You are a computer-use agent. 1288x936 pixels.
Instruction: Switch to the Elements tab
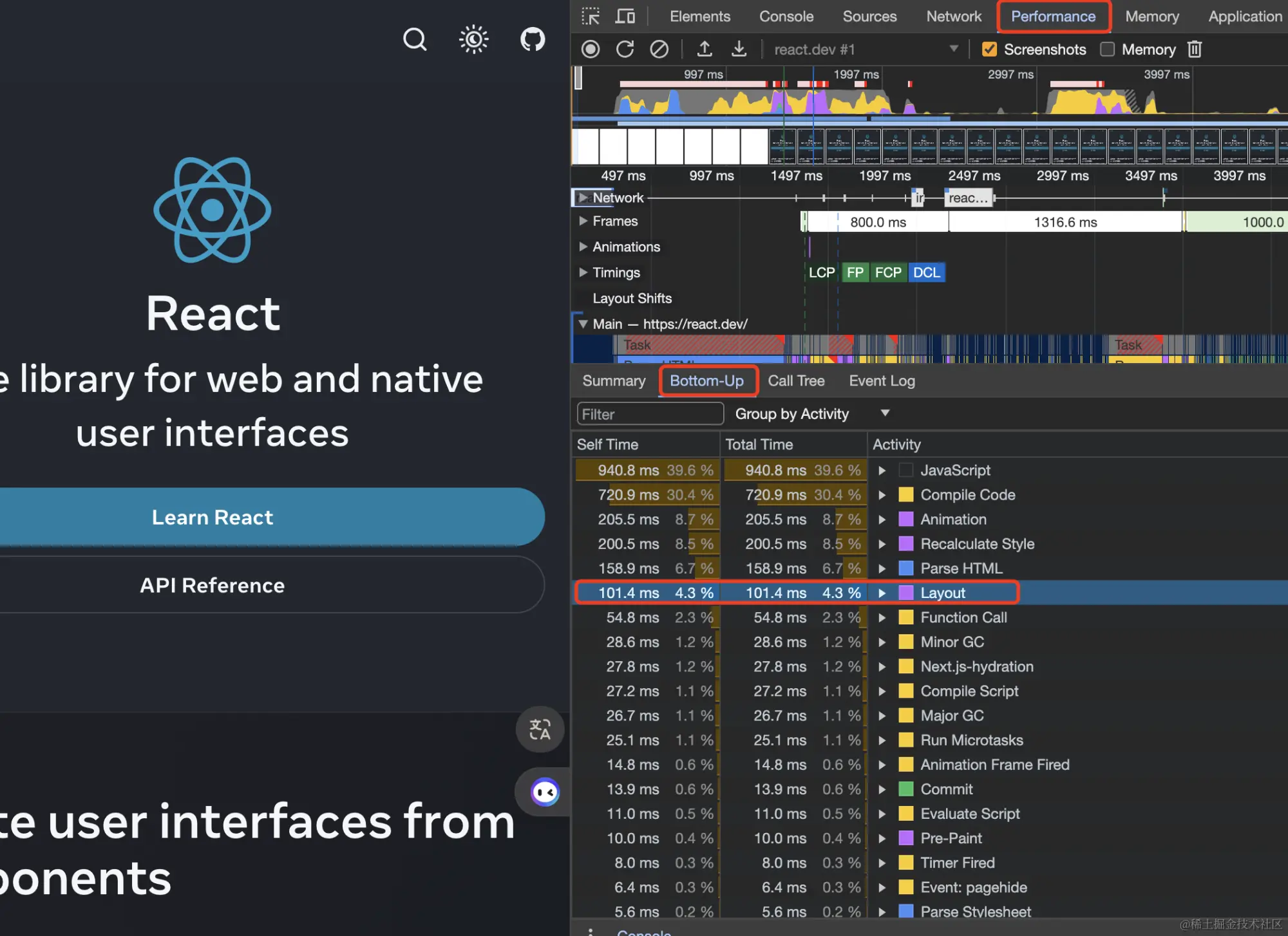point(700,16)
